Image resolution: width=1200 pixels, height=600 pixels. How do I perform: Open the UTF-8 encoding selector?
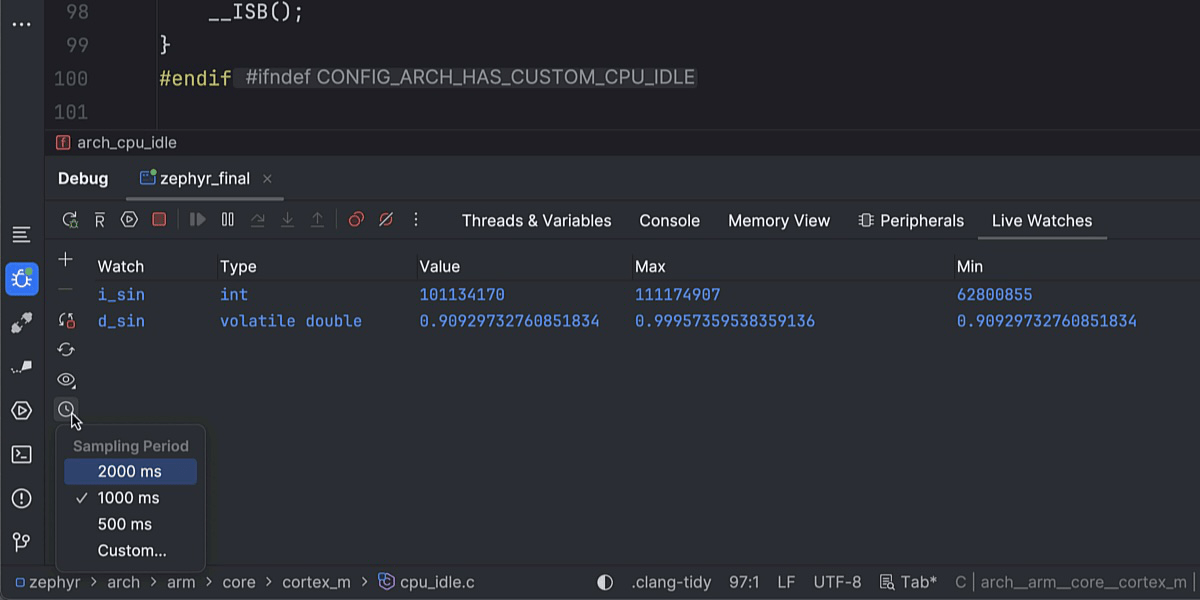click(837, 582)
